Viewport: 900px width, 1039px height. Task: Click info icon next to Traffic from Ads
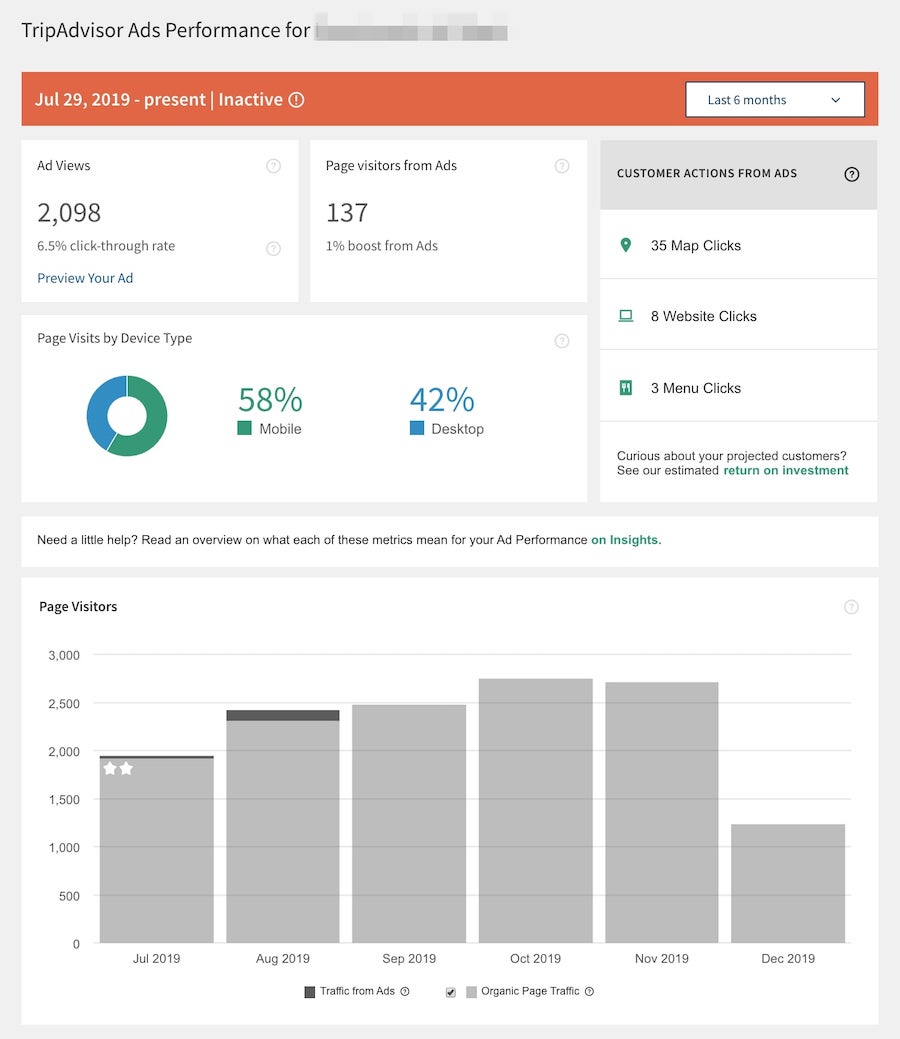coord(405,991)
